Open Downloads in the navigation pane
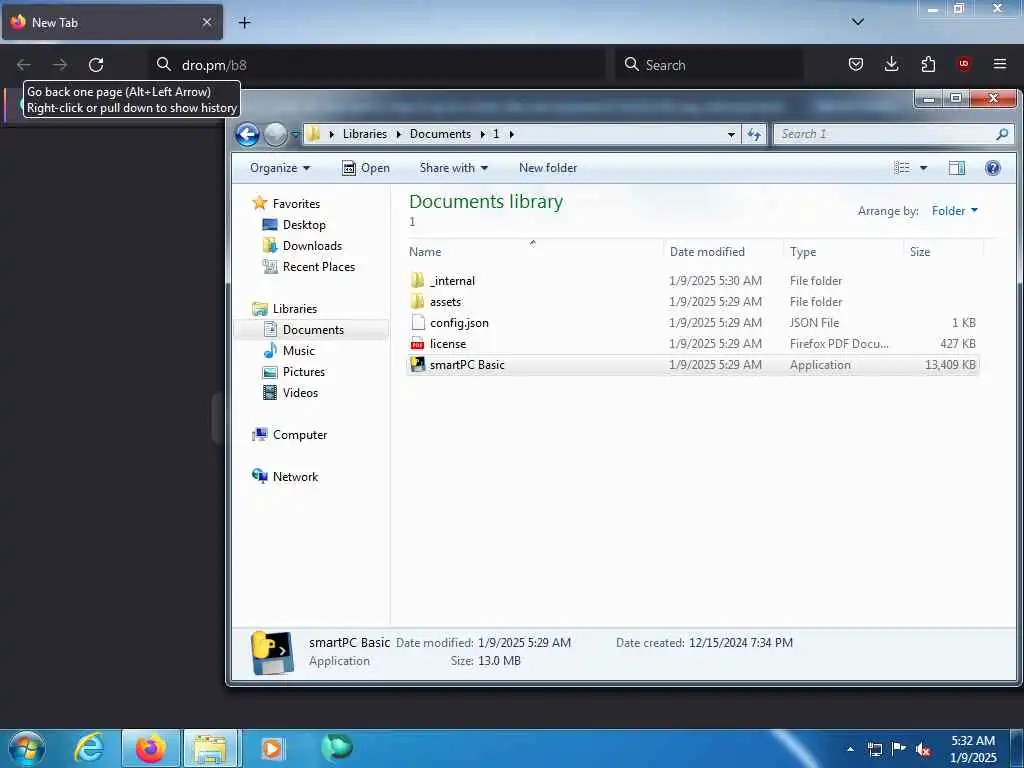Screen dimensions: 1024x768 tap(312, 246)
